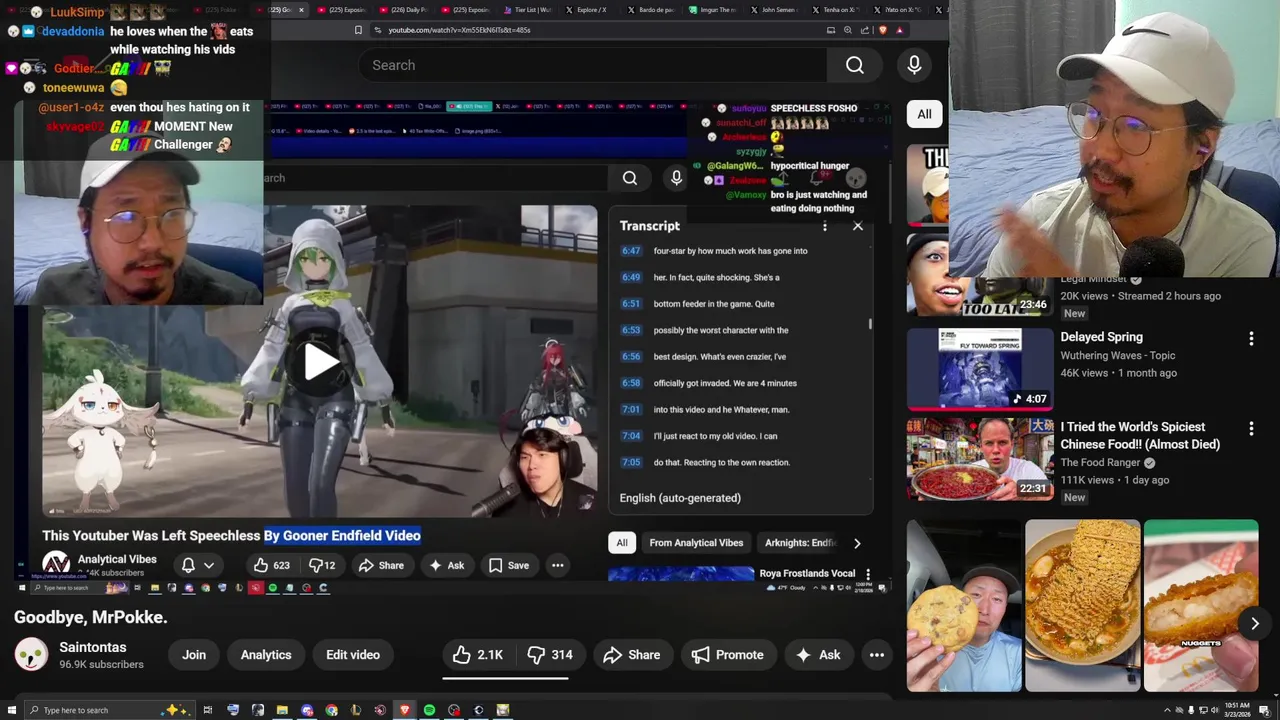Click the Edit video button
The image size is (1280, 720).
coord(353,655)
